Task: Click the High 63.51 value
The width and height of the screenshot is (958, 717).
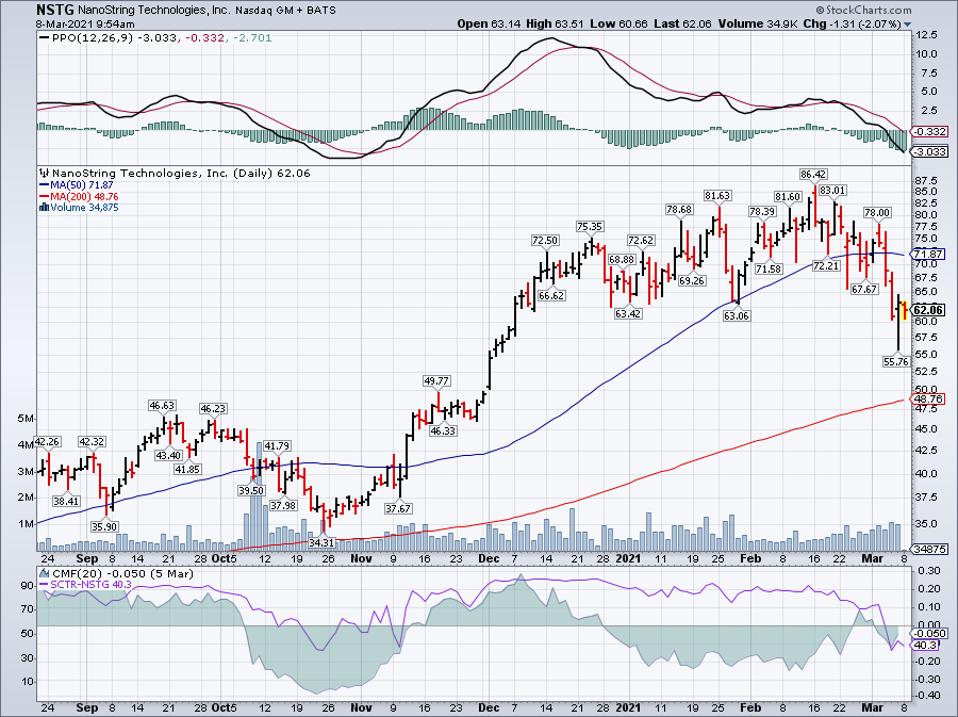Action: coord(555,24)
